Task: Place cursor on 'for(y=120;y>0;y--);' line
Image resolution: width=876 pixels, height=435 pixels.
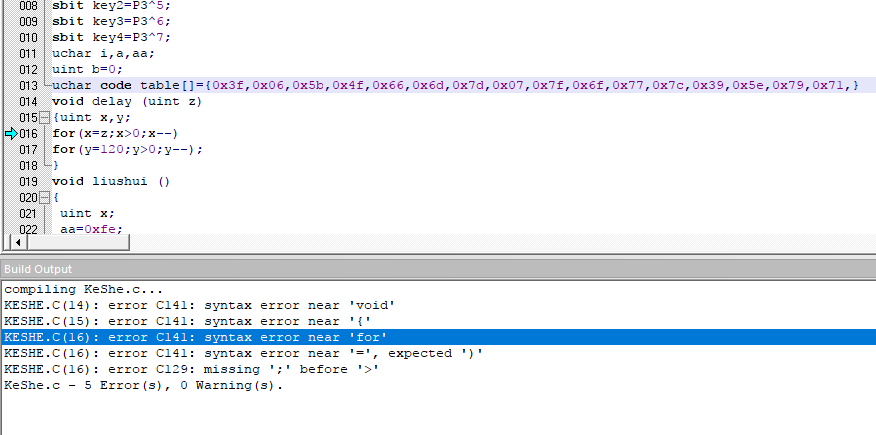Action: [x=127, y=150]
